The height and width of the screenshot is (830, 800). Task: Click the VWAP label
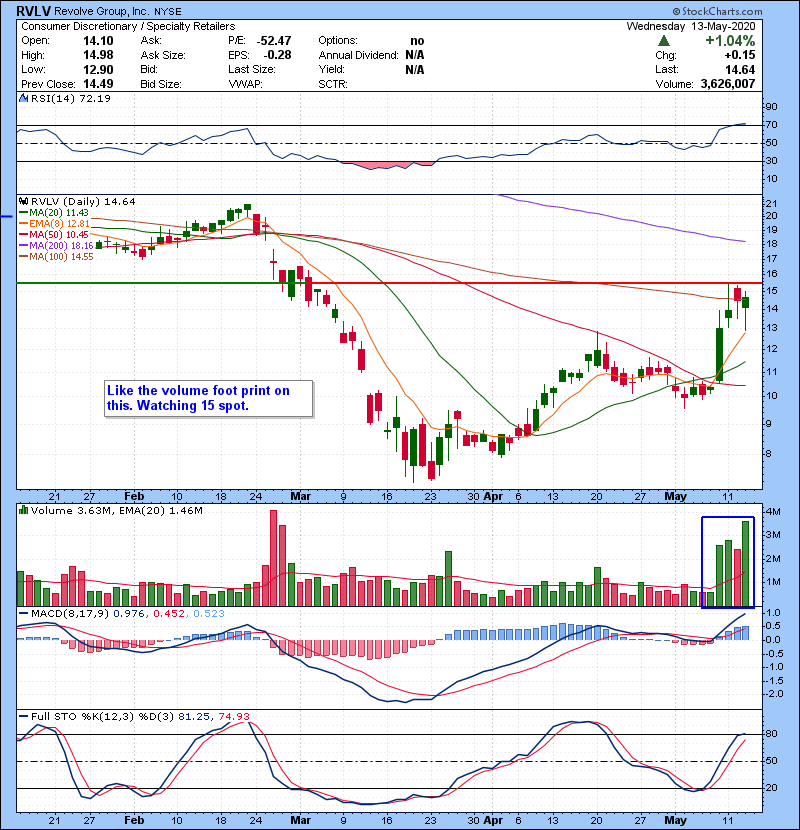pyautogui.click(x=245, y=84)
